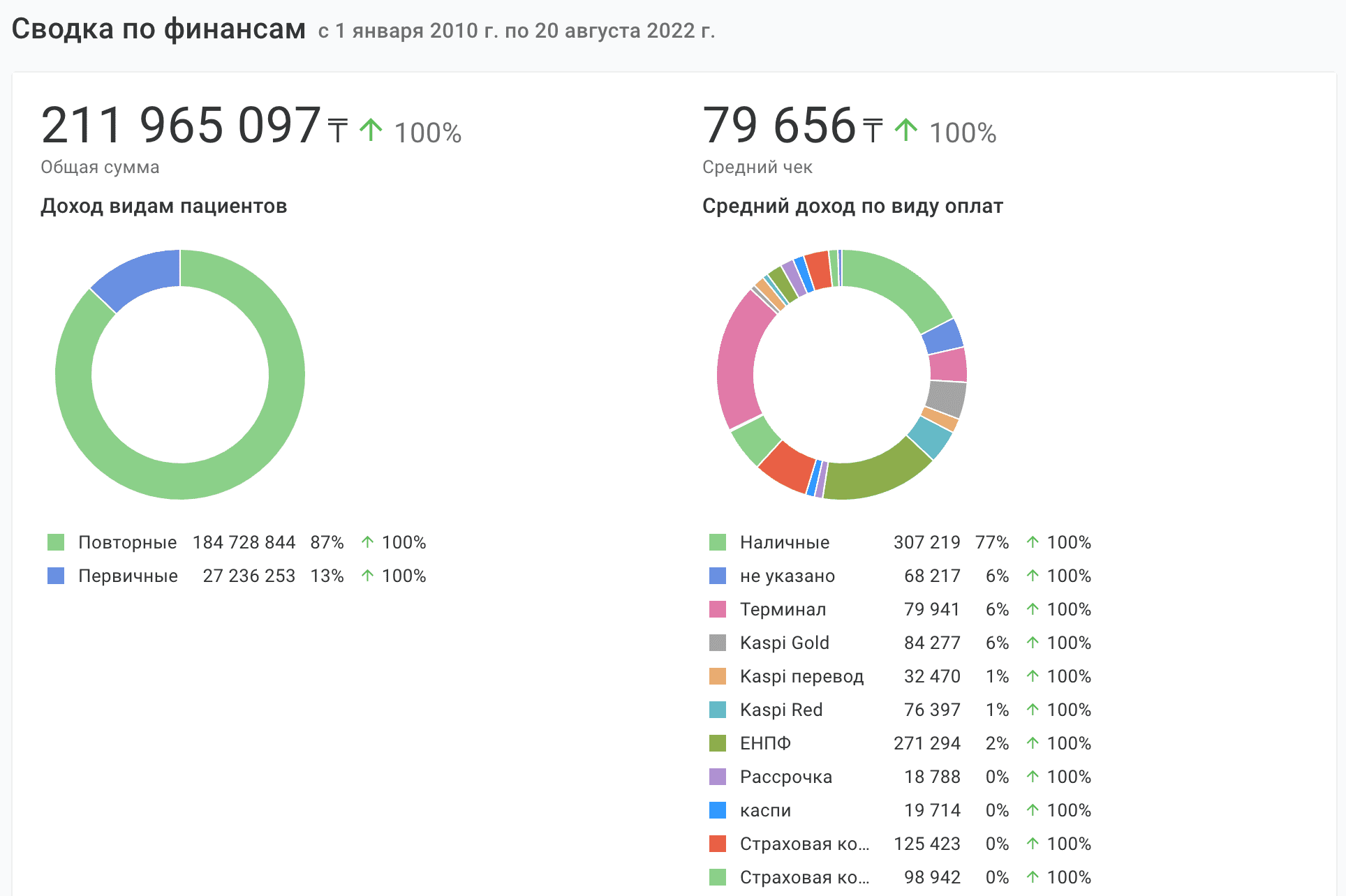Viewport: 1346px width, 896px height.
Task: Click the up arrow in ЕНПФ row
Action: [x=1033, y=743]
